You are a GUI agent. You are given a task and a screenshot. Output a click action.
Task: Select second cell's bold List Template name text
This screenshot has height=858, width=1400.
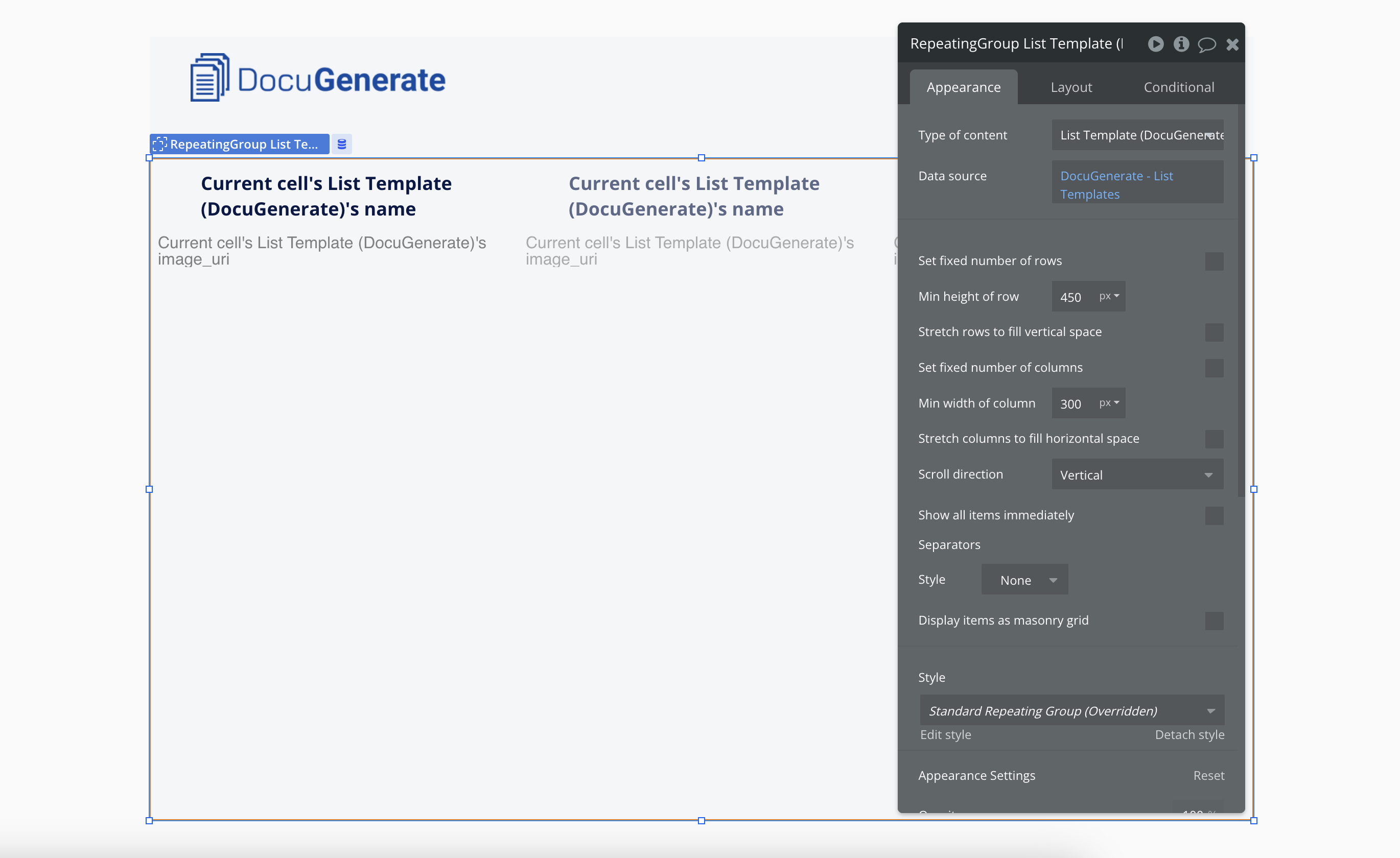point(694,196)
